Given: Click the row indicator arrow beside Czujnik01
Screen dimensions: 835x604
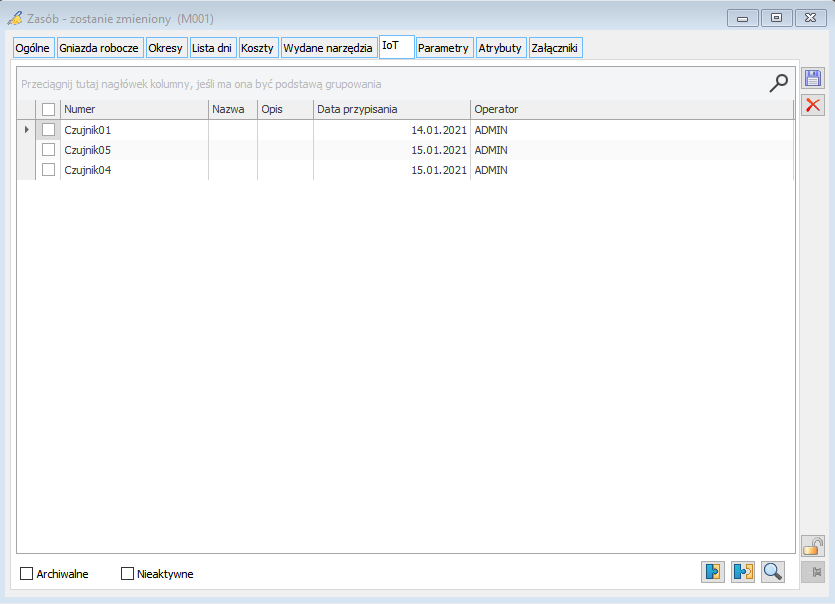Looking at the screenshot, I should pos(27,129).
